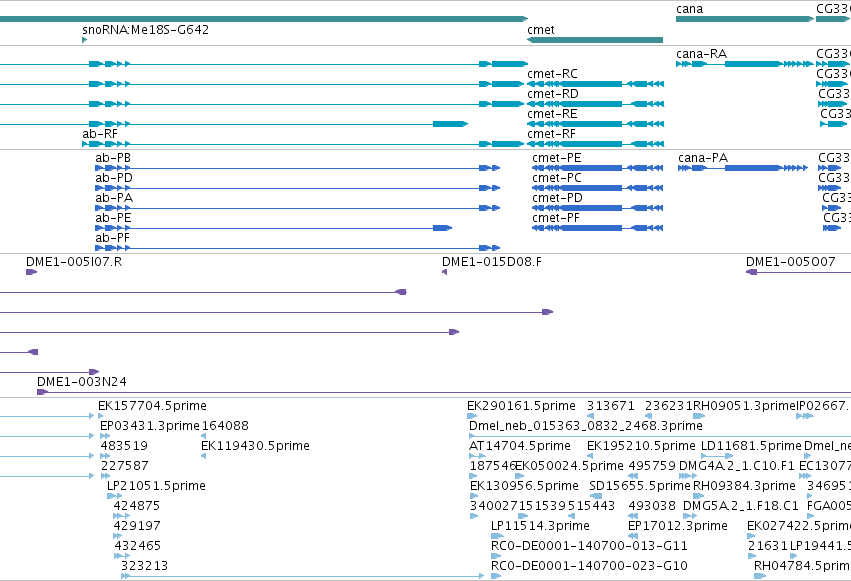Image resolution: width=851 pixels, height=581 pixels.
Task: Select the ab-PA protein feature
Action: pos(297,208)
